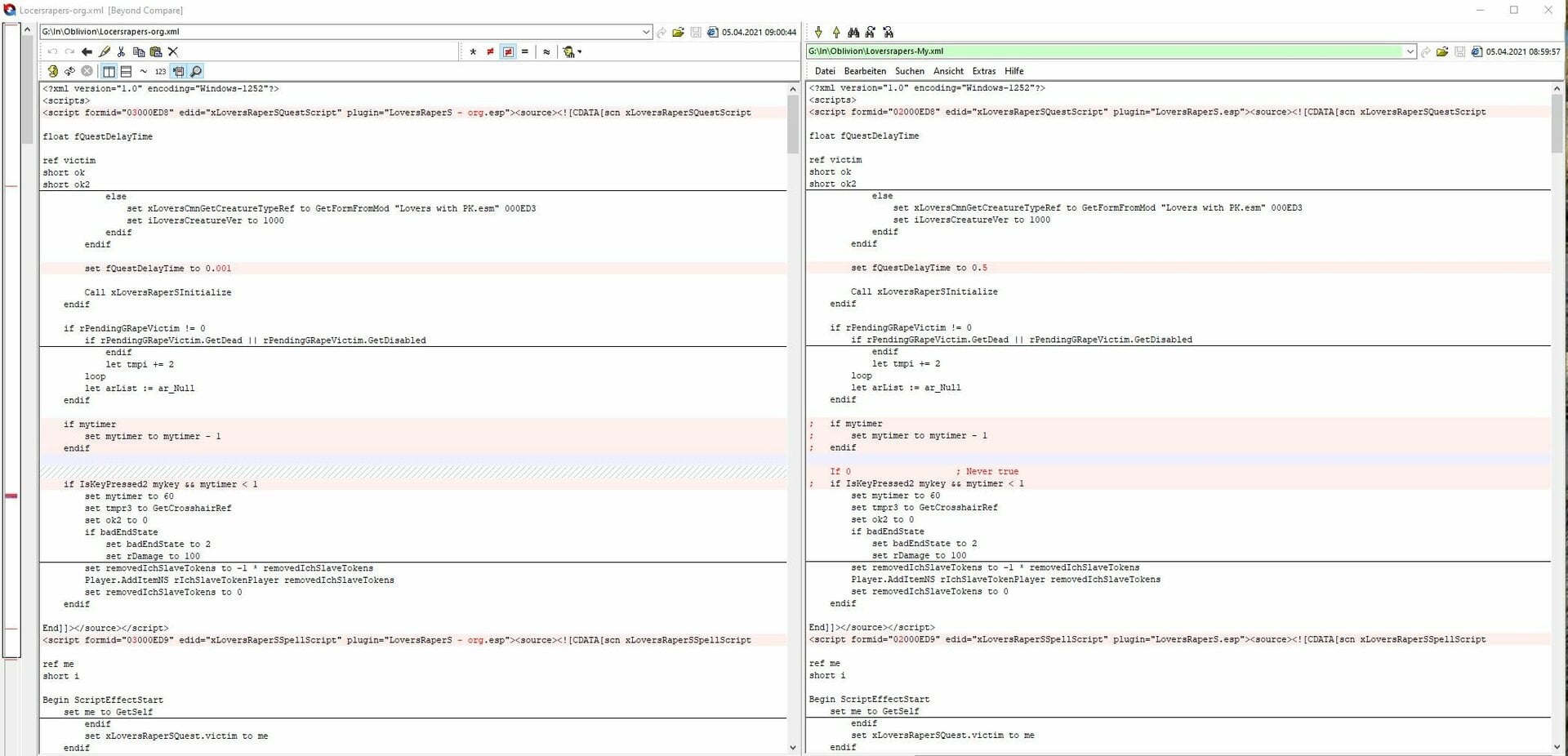
Task: Click the ignore unimportant differences icon
Action: click(x=178, y=71)
